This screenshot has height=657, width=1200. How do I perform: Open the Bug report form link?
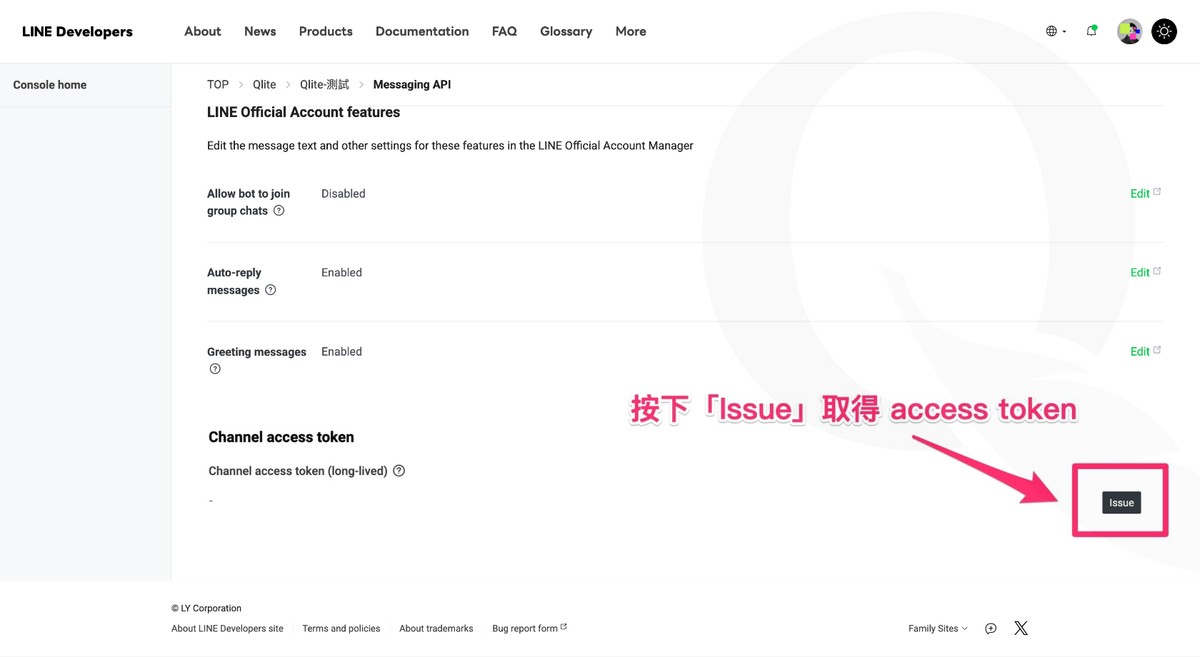[530, 629]
